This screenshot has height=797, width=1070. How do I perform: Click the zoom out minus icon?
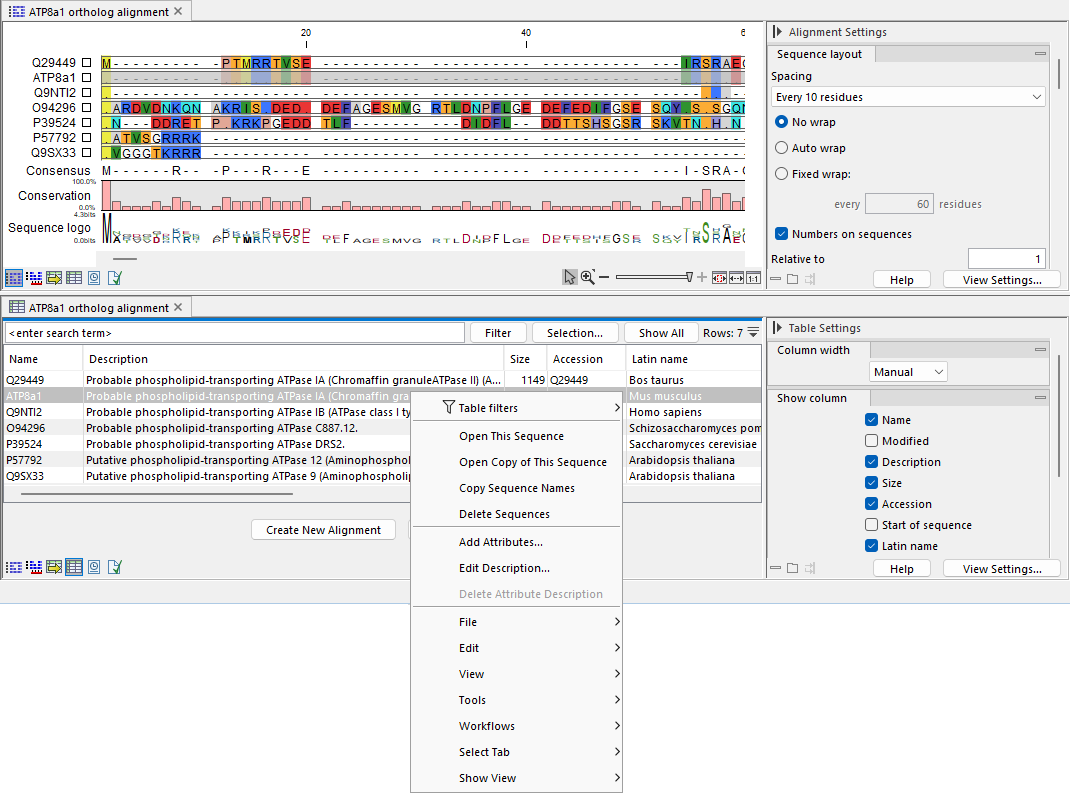[604, 277]
